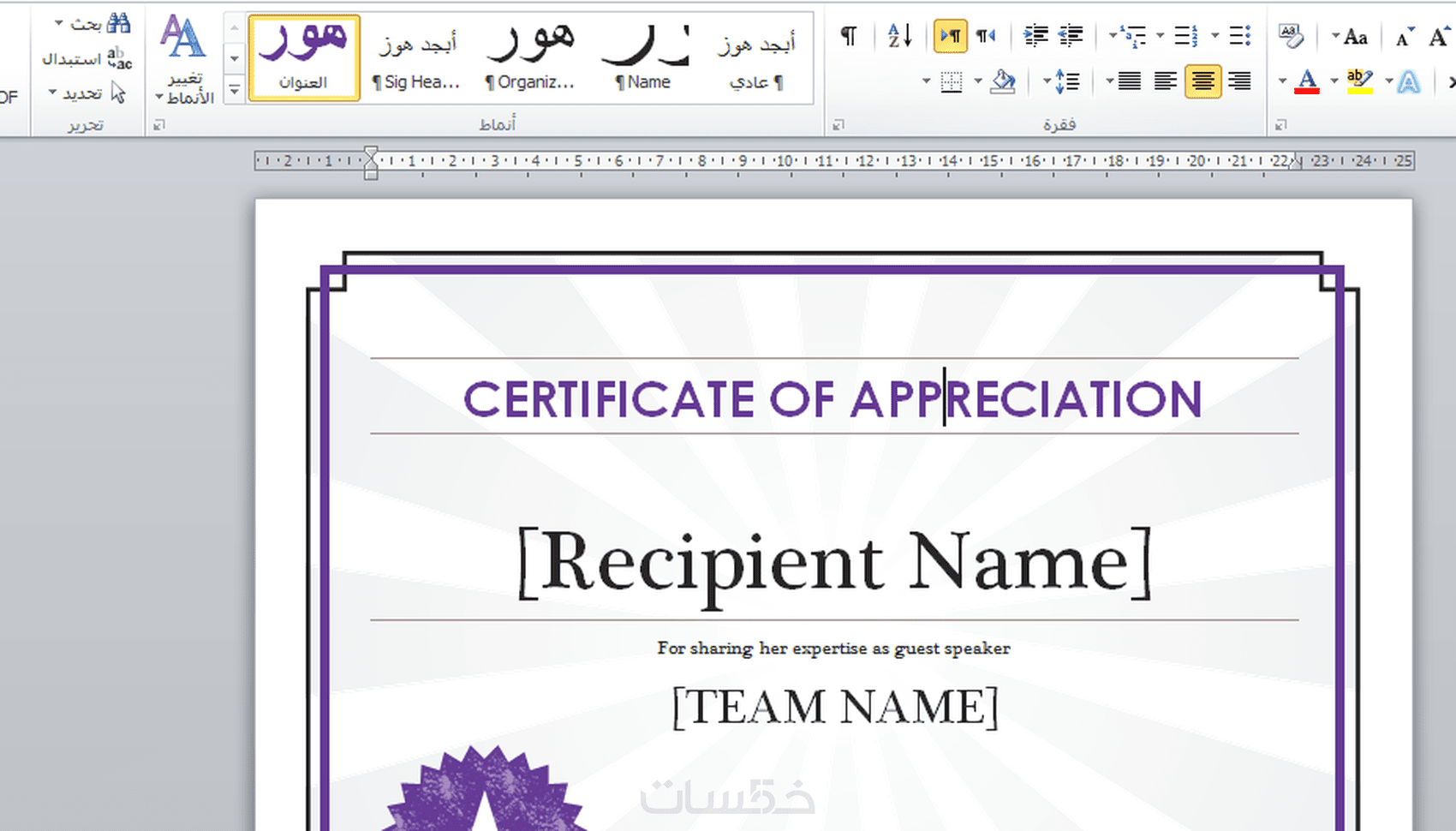Apply the العنوان (Title) style

click(304, 58)
